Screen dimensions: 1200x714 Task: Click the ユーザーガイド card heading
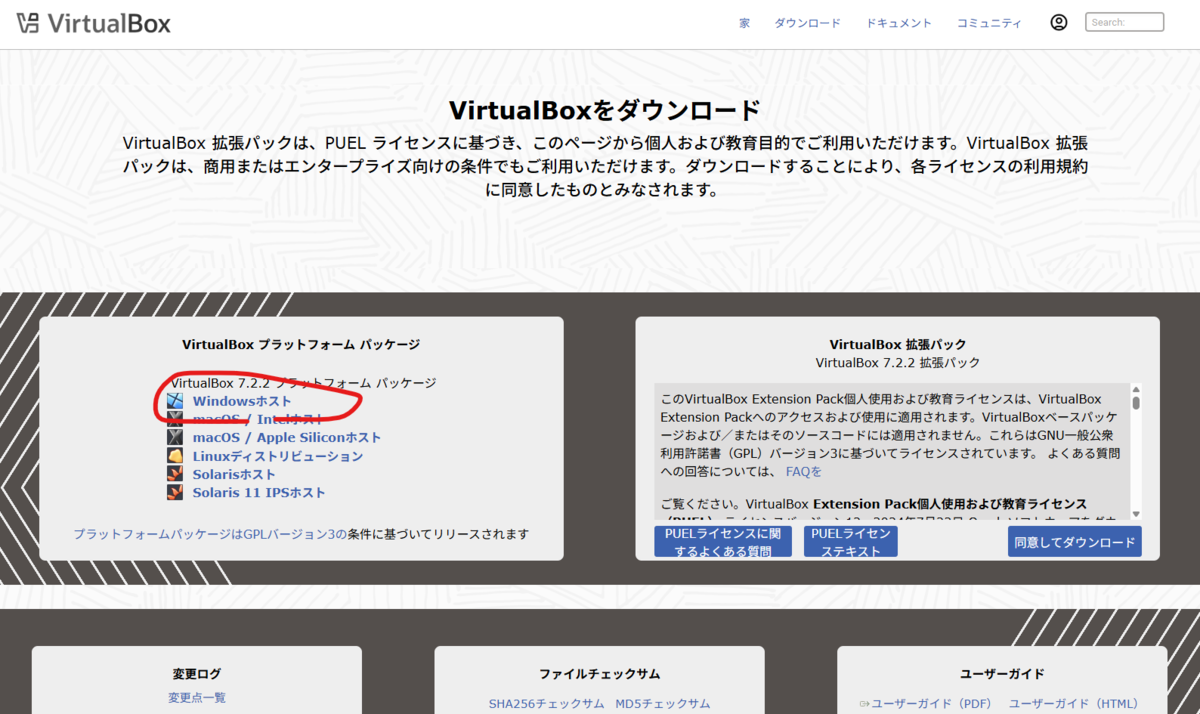click(x=1002, y=674)
